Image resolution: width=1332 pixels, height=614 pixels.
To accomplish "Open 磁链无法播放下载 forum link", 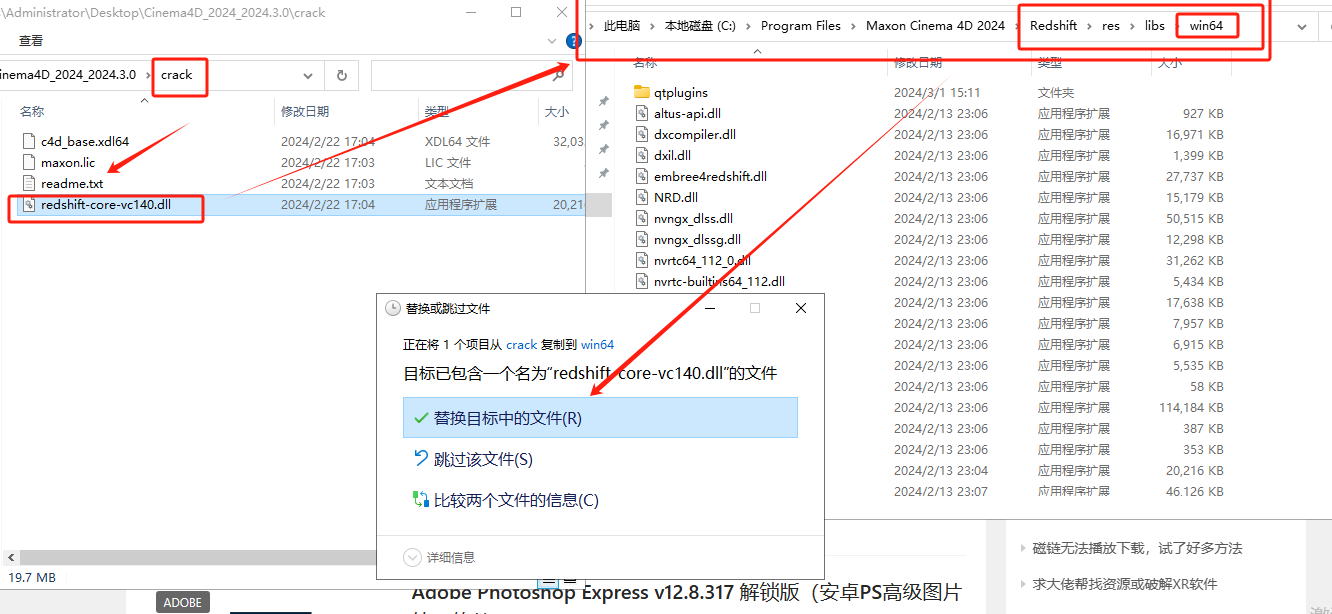I will point(1138,549).
